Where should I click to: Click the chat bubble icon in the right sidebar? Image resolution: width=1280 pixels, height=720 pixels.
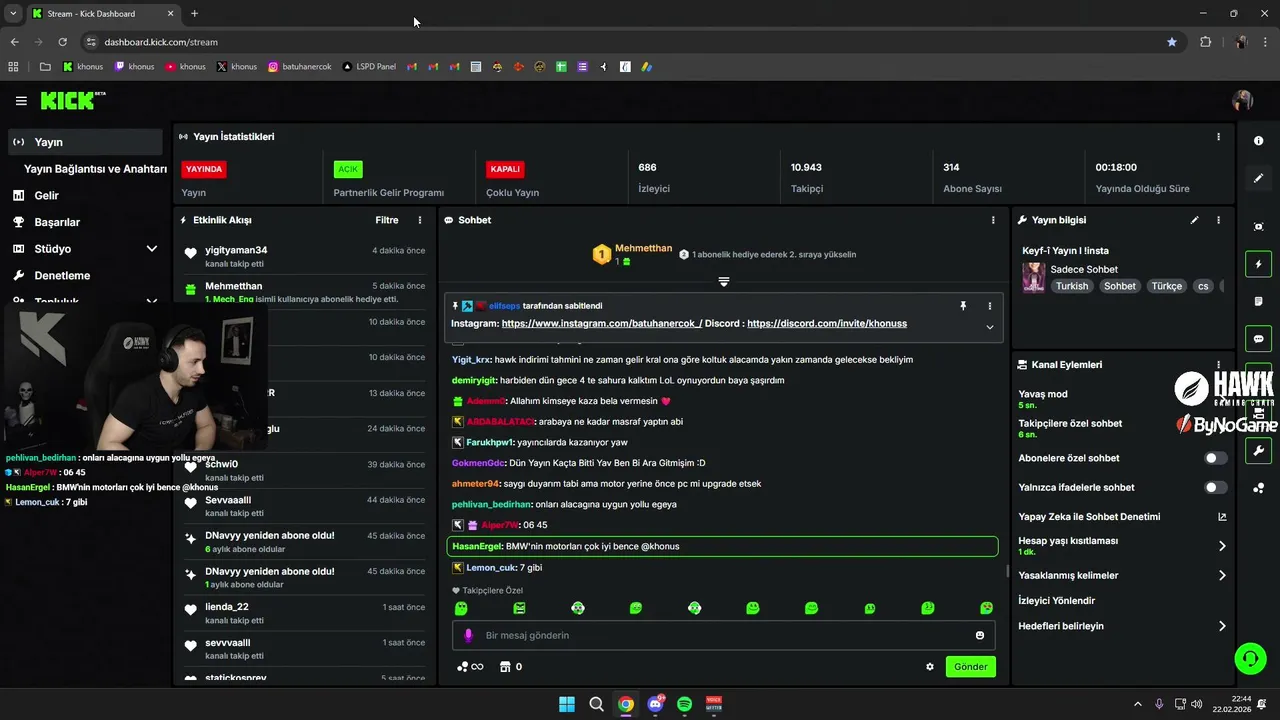pyautogui.click(x=1258, y=339)
